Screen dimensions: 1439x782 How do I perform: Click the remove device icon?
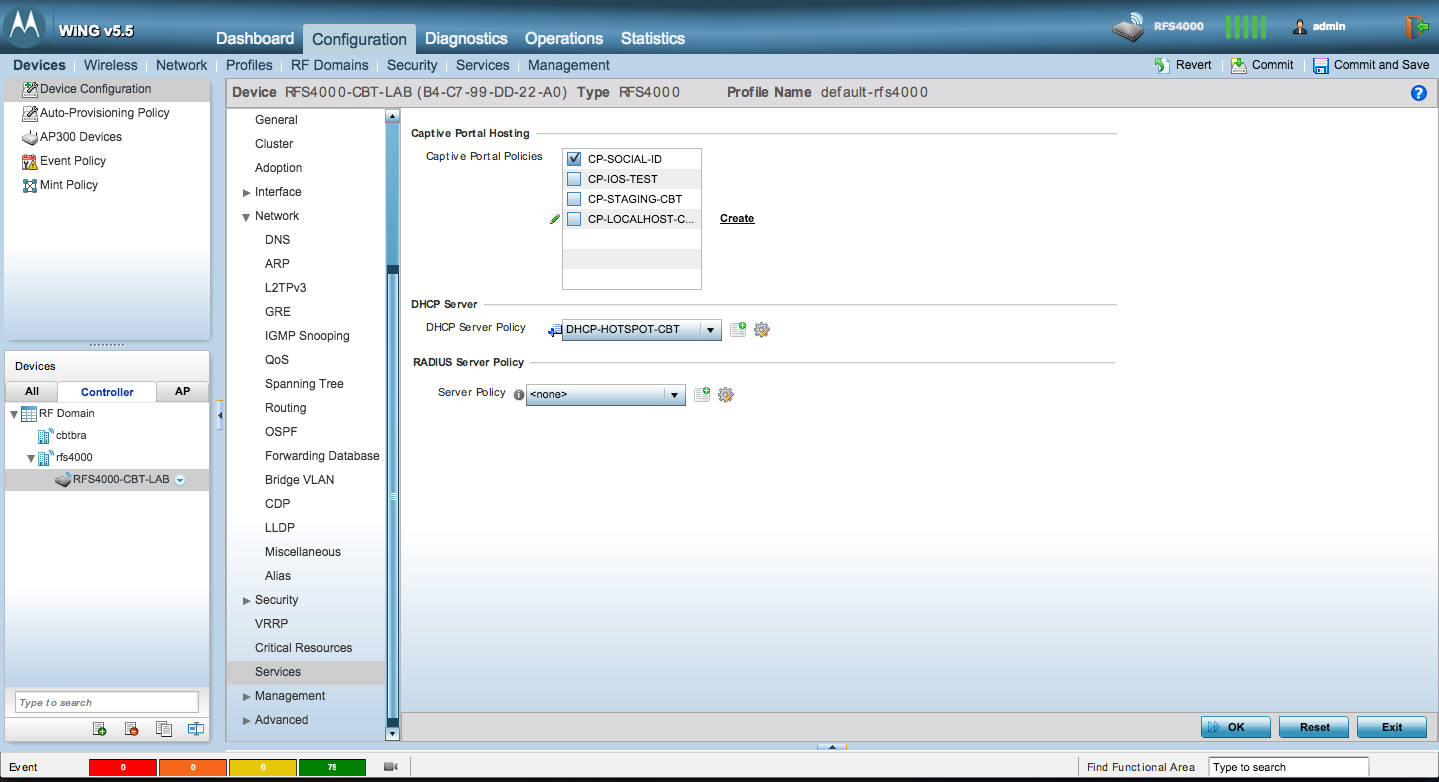[132, 729]
